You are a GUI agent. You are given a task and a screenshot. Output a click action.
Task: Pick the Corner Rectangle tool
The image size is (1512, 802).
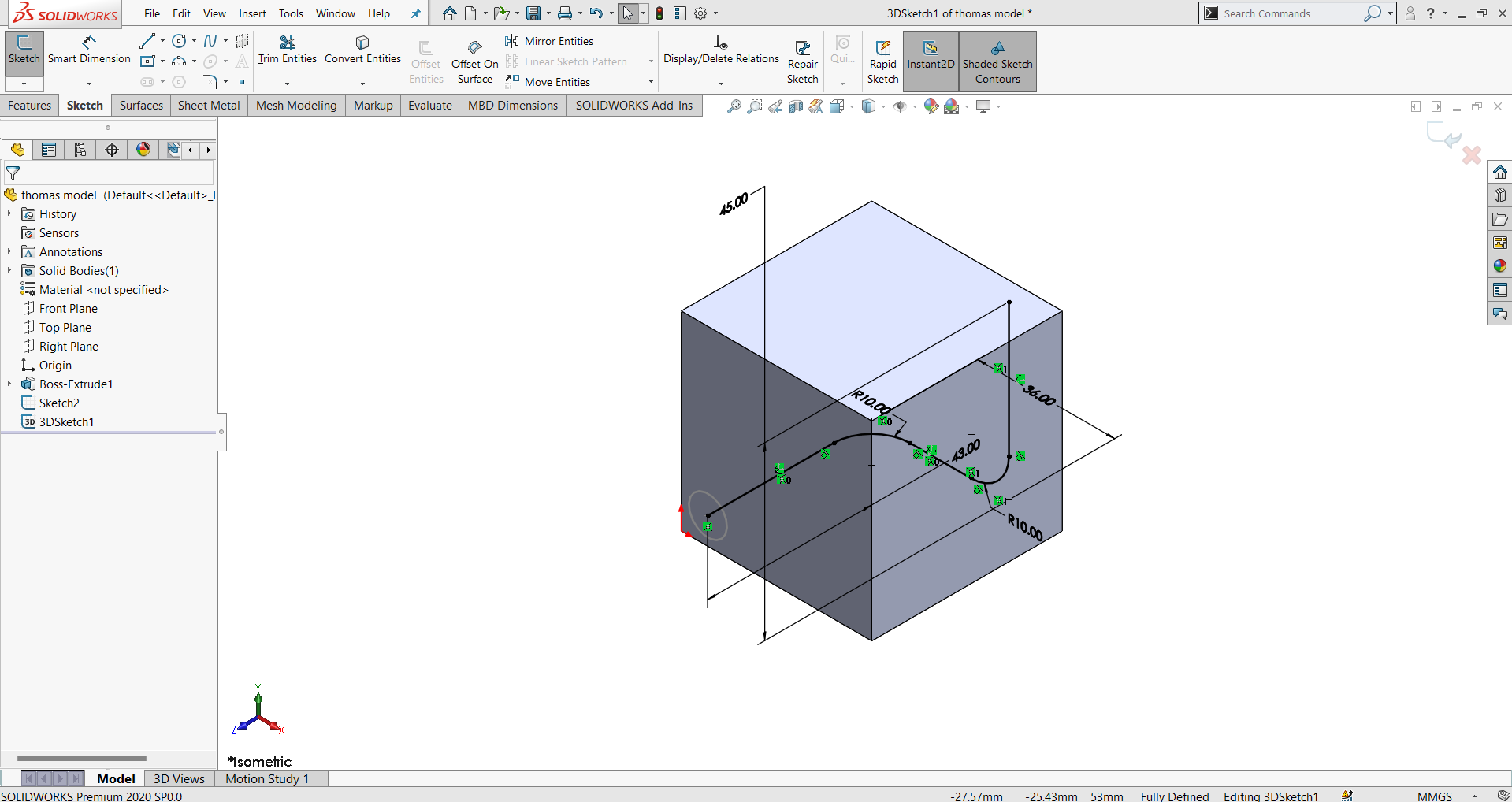click(147, 61)
